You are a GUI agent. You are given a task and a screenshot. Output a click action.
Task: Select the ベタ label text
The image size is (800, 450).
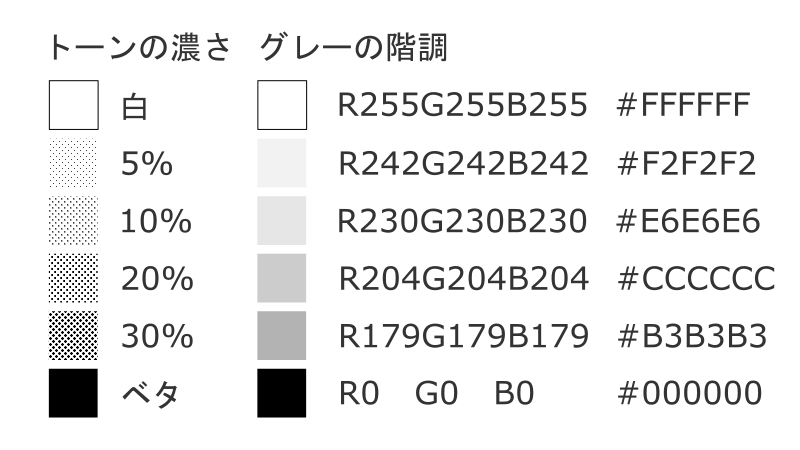[x=150, y=394]
